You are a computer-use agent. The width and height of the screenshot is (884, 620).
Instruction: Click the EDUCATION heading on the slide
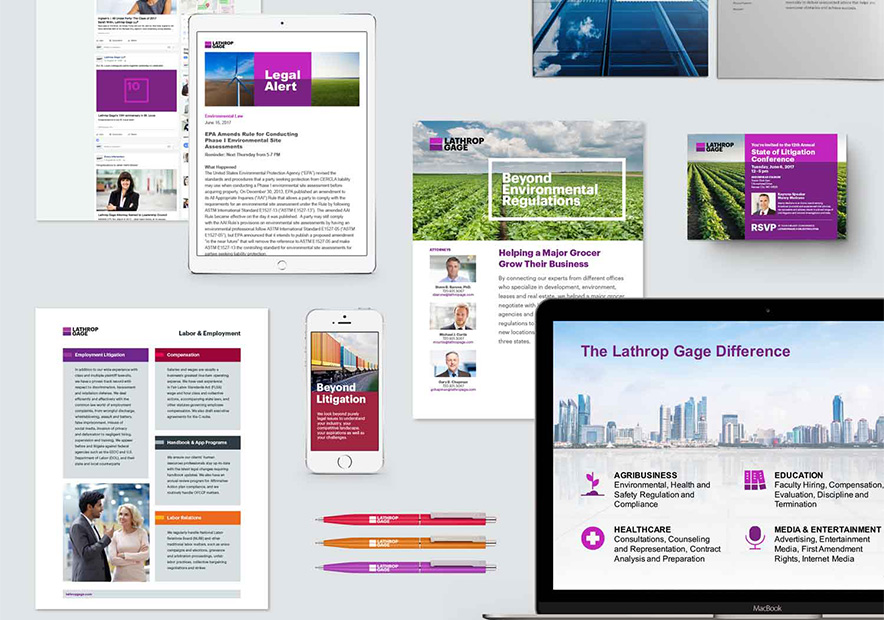(798, 475)
